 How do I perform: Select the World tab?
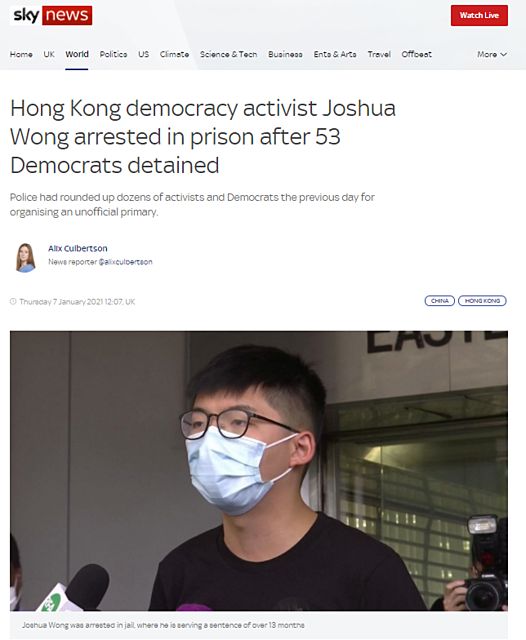[x=77, y=54]
